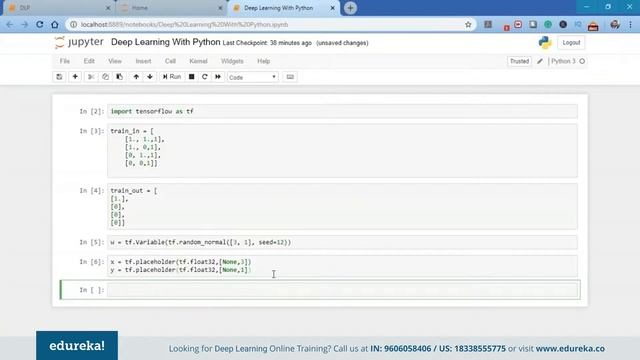Open the command palette keyboard icon
640x360 pixels.
(290, 77)
